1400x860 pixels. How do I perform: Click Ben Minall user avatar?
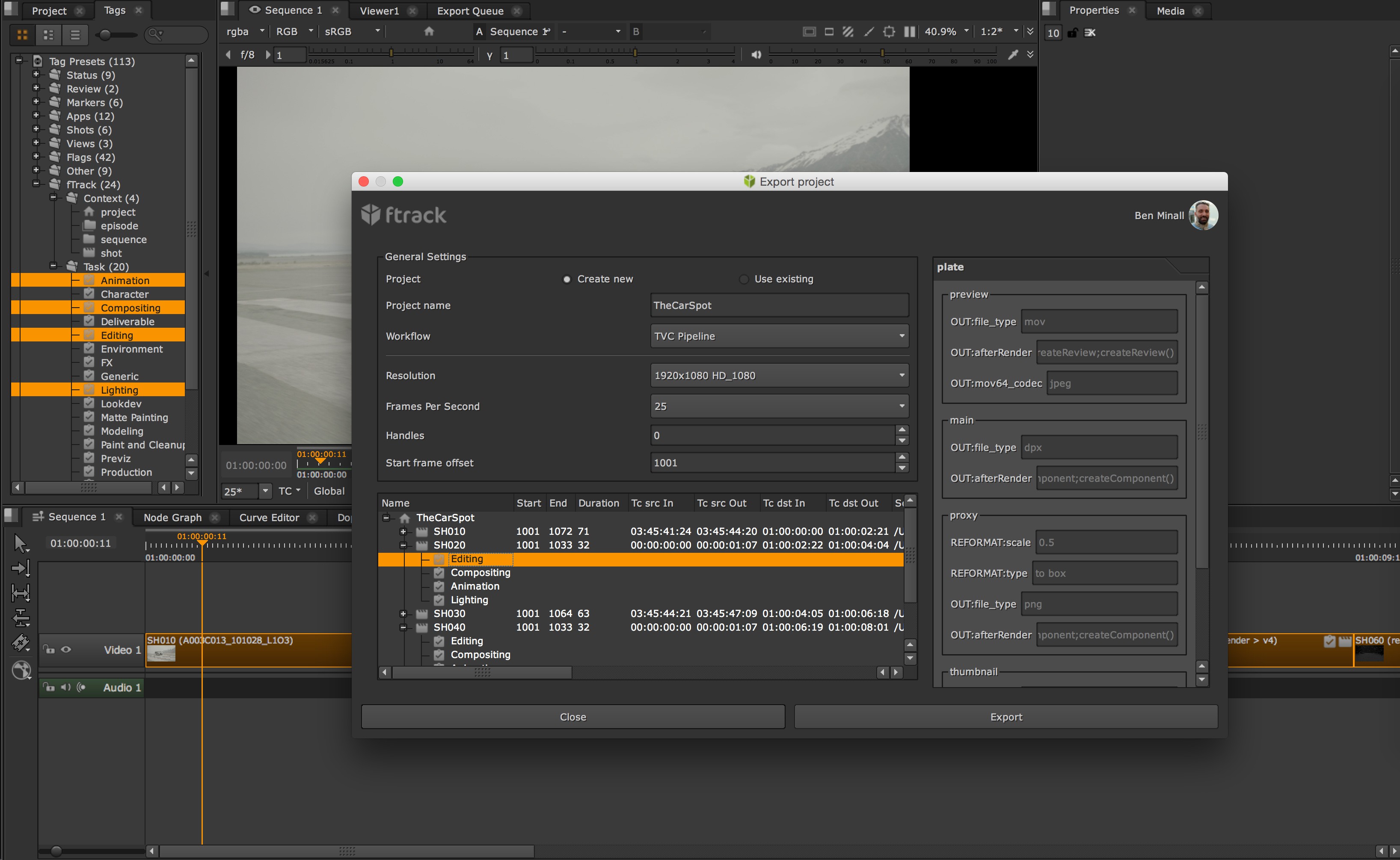[x=1203, y=215]
